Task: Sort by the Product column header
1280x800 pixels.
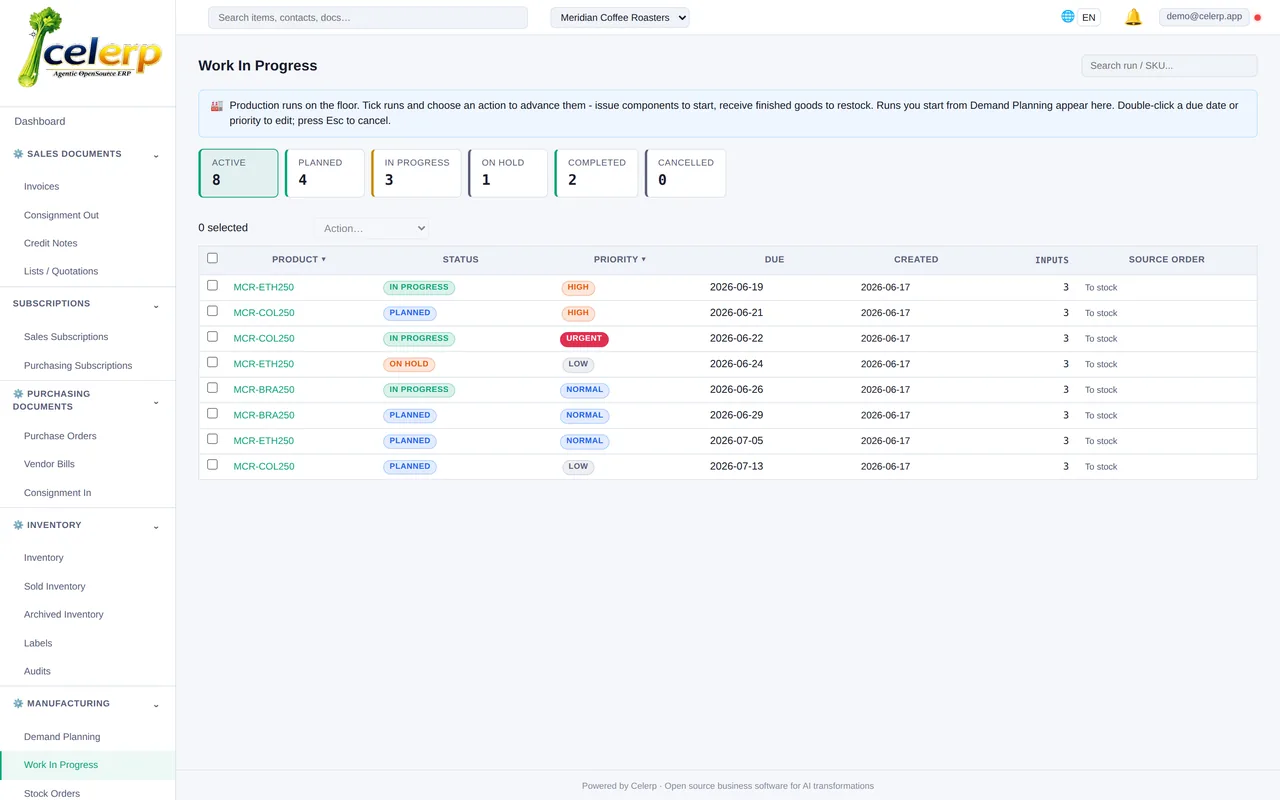Action: 299,259
